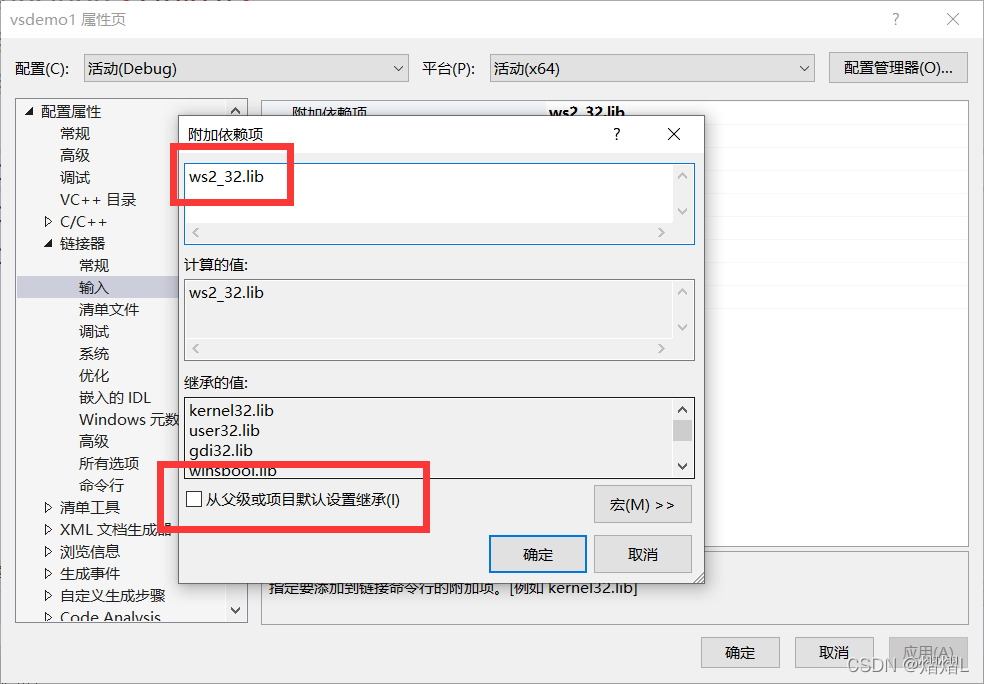
Task: Collapse the 配置属性 tree node
Action: (29, 111)
